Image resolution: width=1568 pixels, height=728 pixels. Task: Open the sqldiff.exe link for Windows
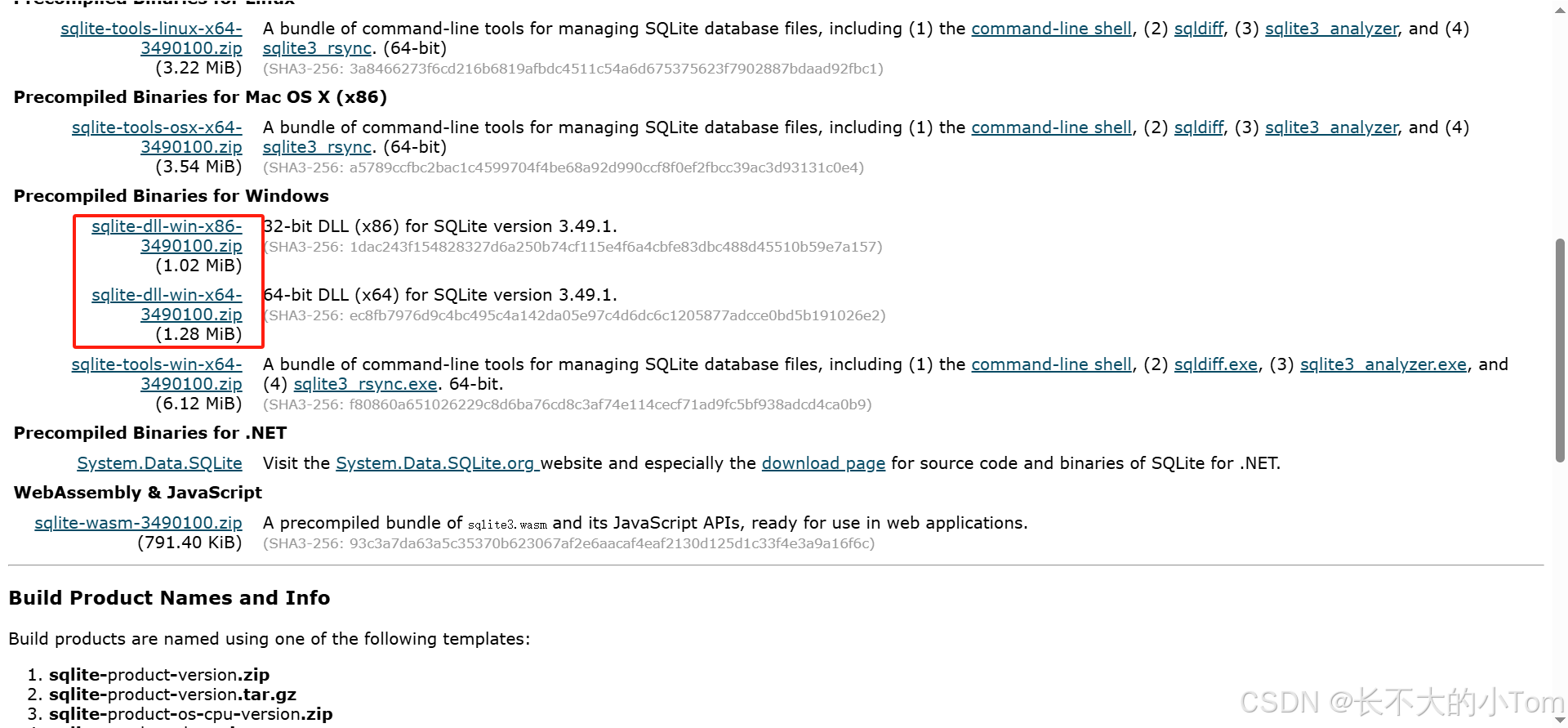[x=1215, y=364]
